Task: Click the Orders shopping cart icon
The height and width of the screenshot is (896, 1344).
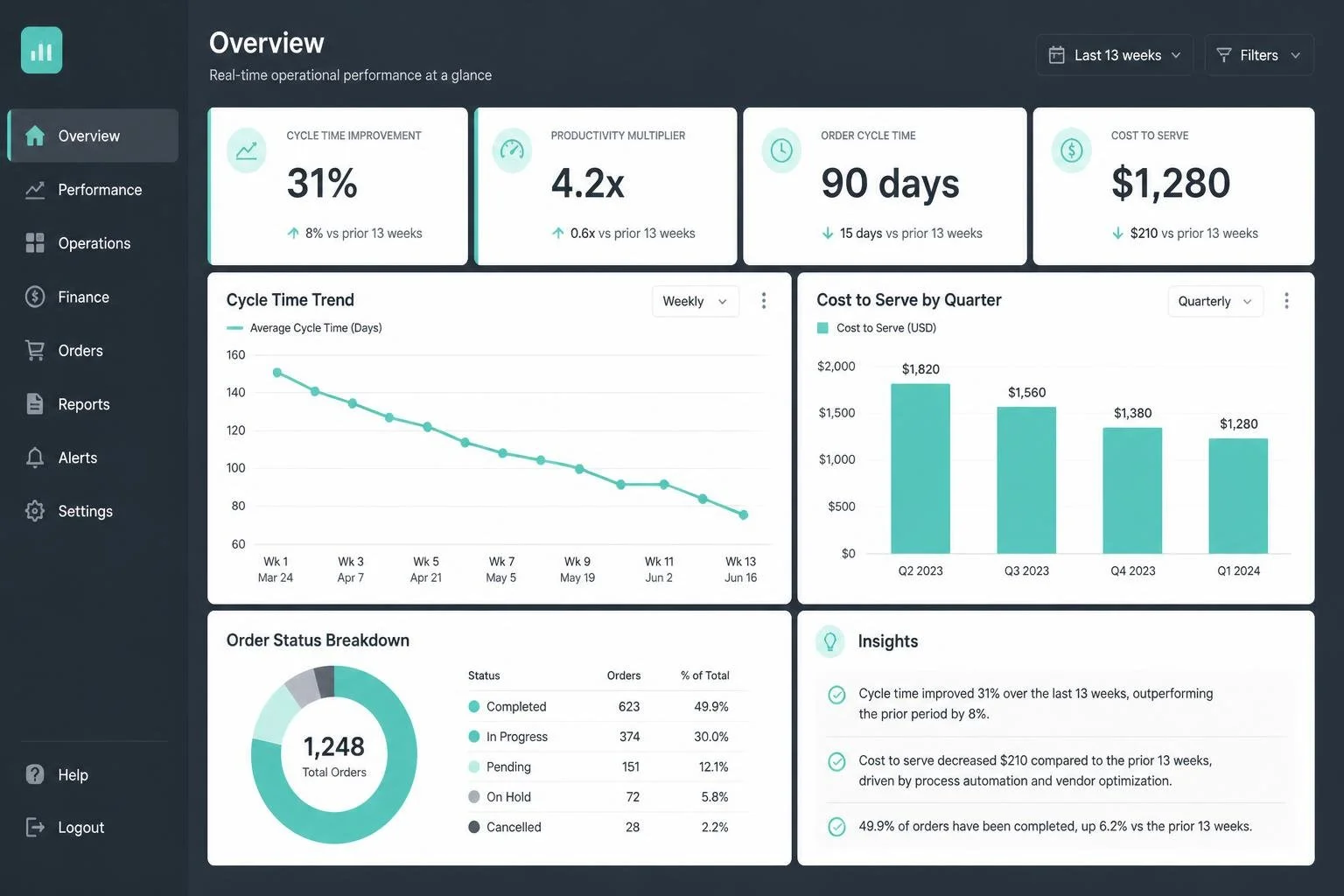Action: pos(35,350)
